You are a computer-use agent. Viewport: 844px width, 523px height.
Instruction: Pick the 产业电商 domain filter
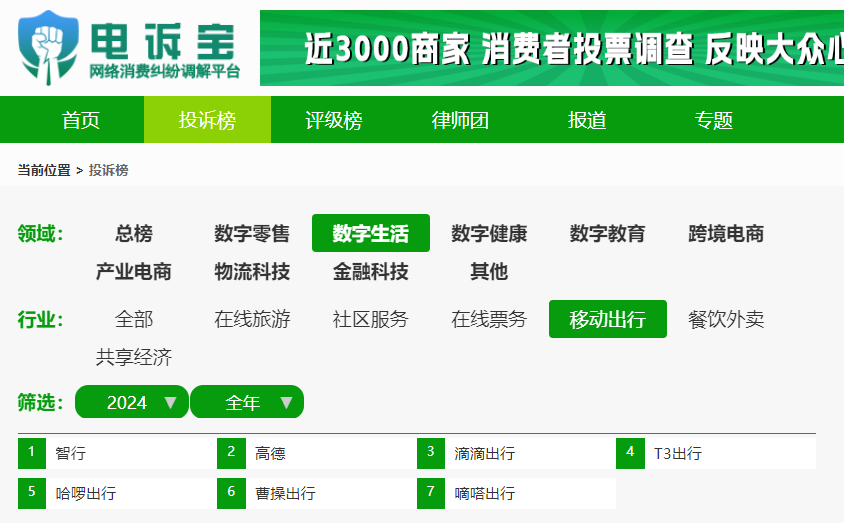[x=134, y=271]
